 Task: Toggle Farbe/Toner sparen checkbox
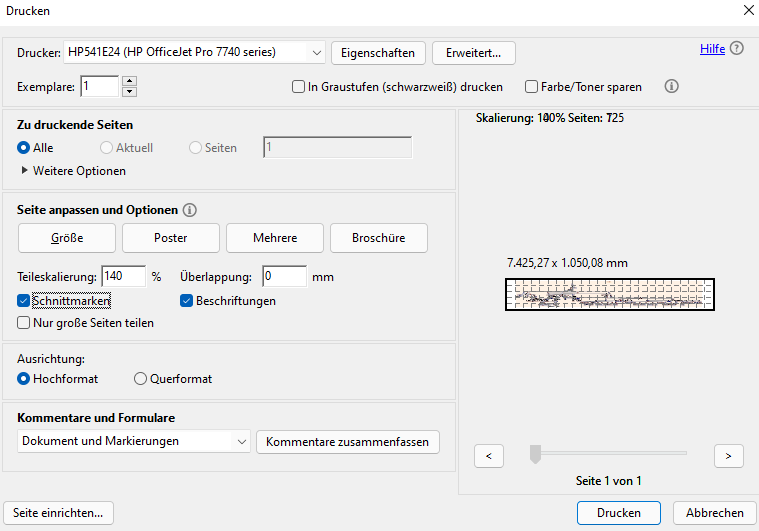pos(532,87)
